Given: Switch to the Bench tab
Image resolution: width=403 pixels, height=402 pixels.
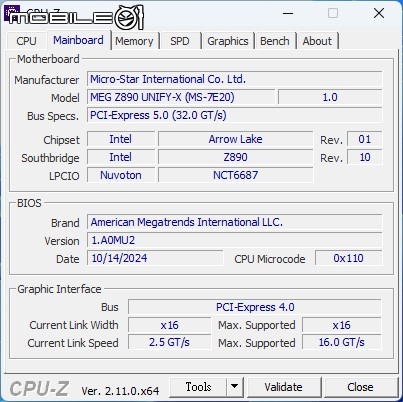Looking at the screenshot, I should (x=275, y=41).
